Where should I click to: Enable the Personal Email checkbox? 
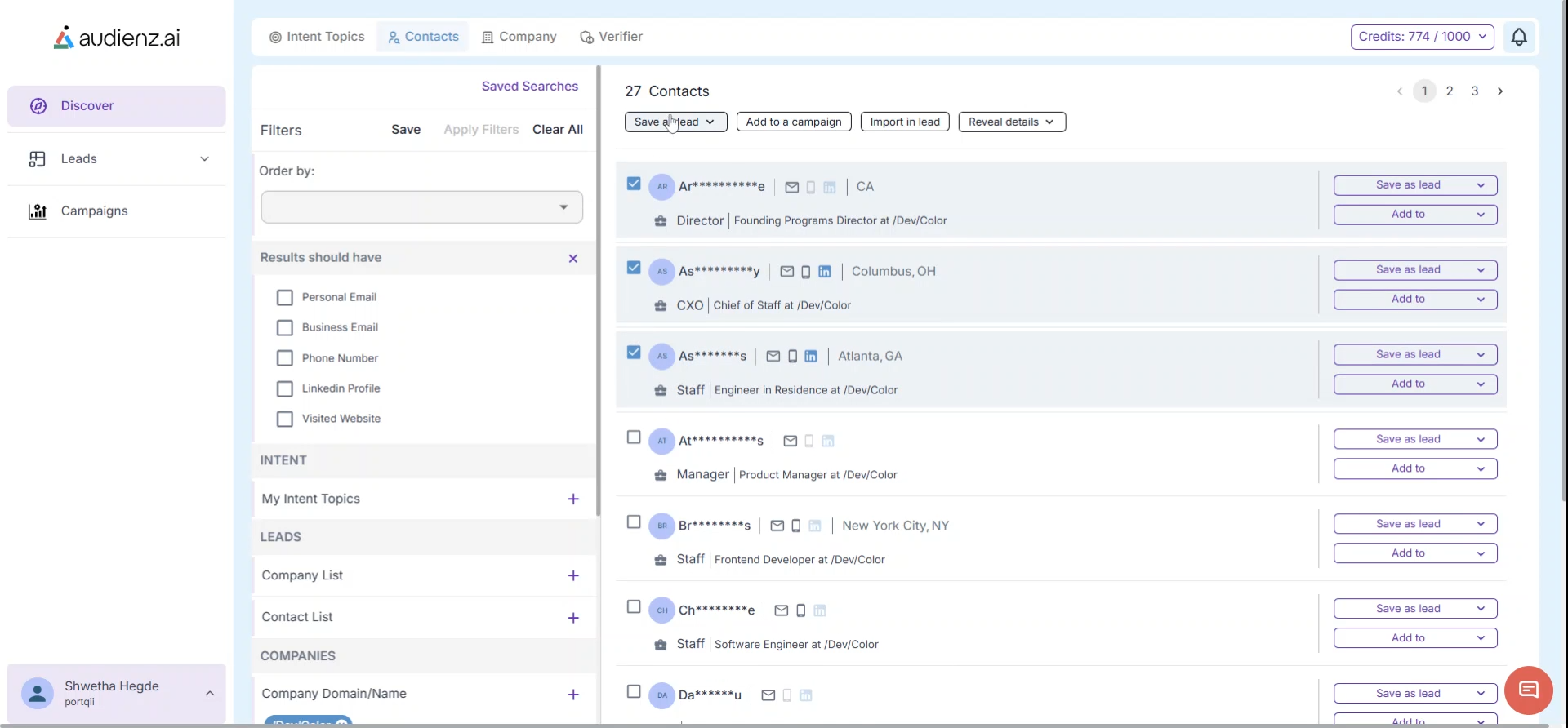click(285, 298)
